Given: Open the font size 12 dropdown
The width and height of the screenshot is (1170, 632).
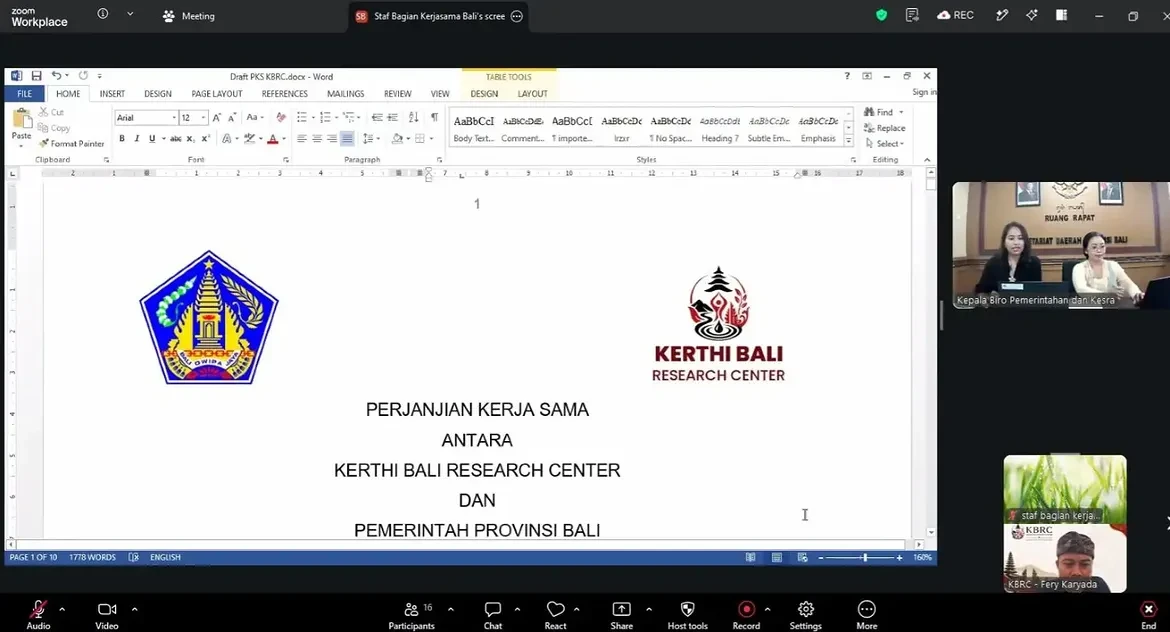Looking at the screenshot, I should coord(203,118).
